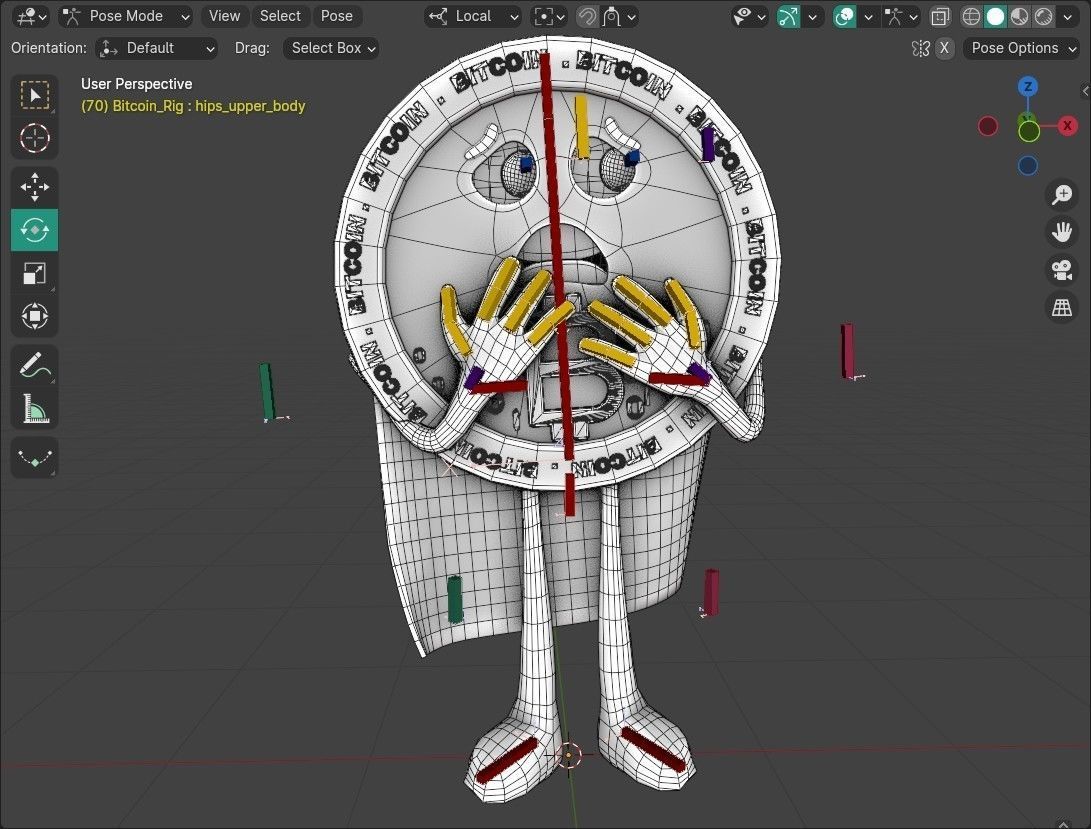This screenshot has width=1091, height=829.
Task: Click the dark blue negative Z gizmo ball
Action: tap(1028, 166)
